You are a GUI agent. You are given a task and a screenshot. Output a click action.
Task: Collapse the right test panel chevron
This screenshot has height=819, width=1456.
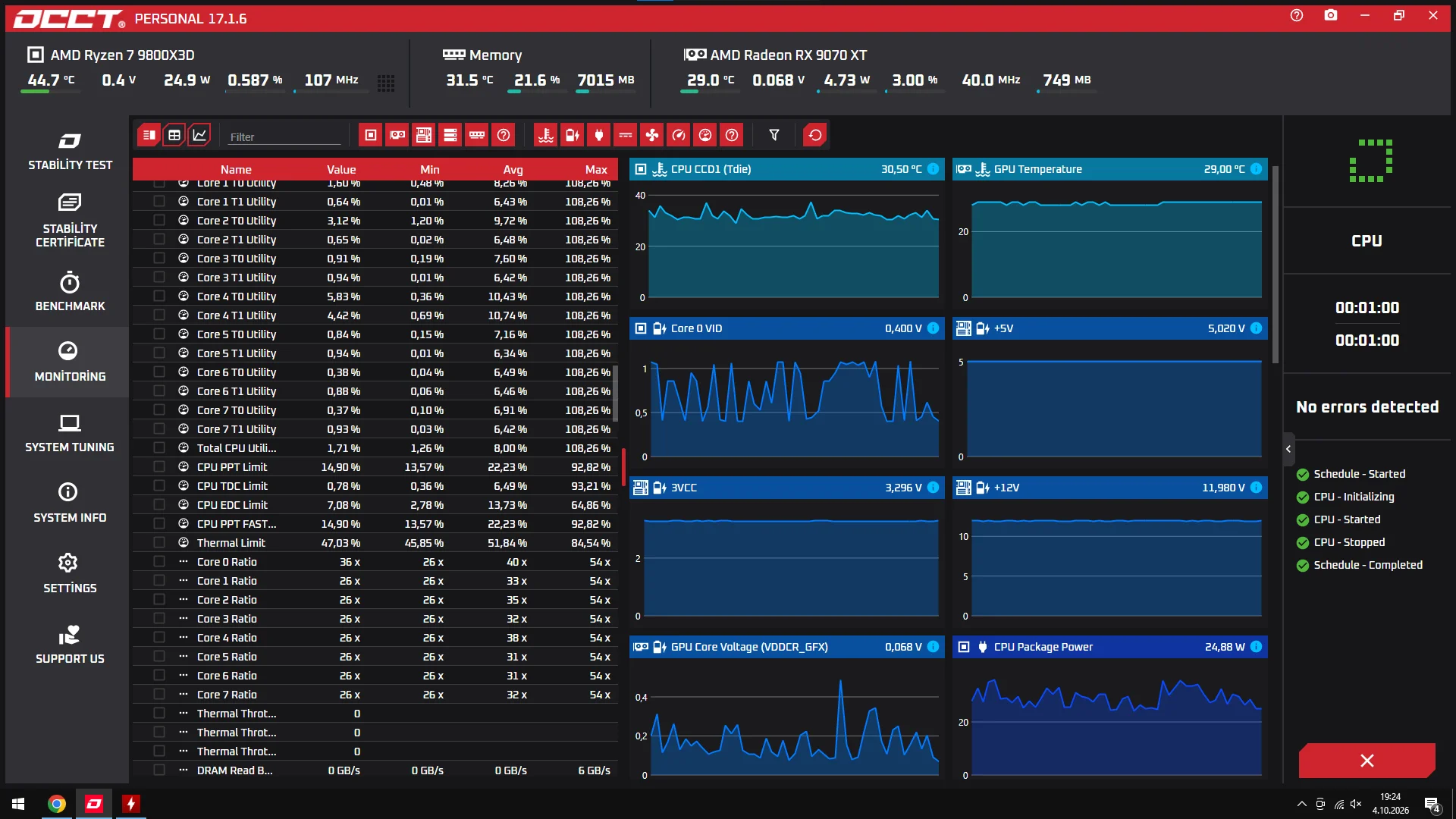tap(1288, 449)
